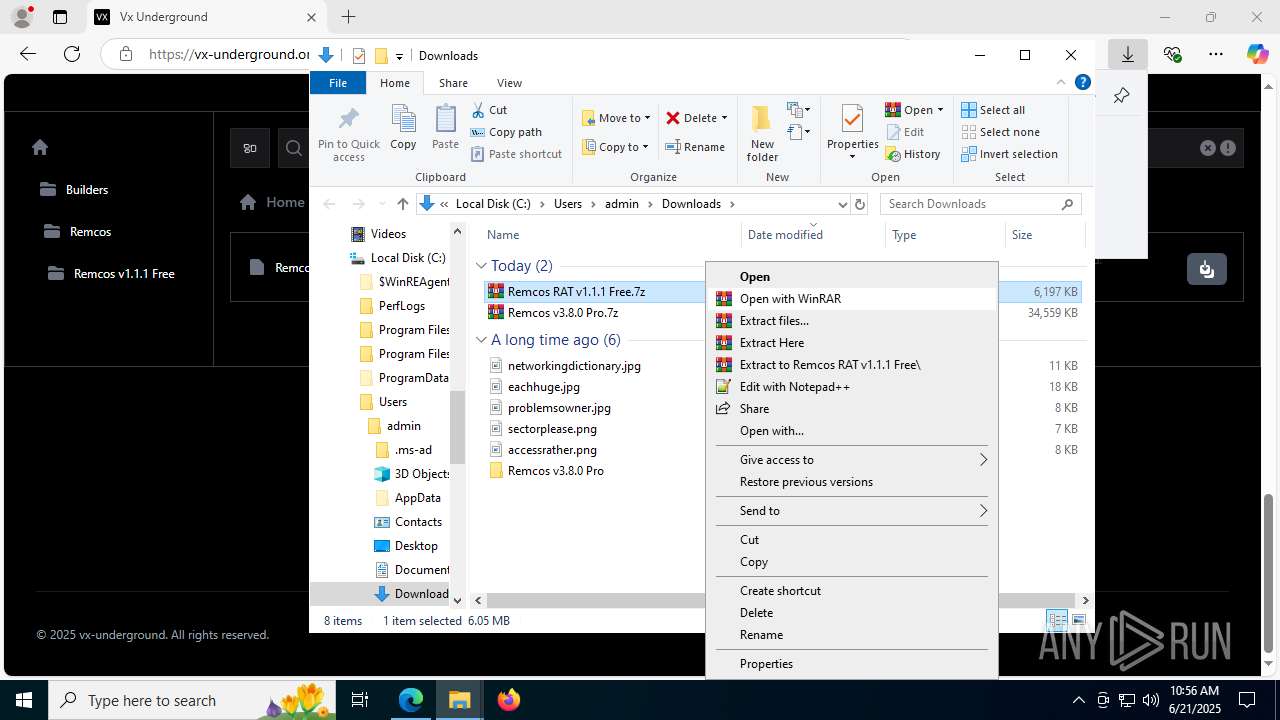
Task: Click Copy path in ribbon
Action: (x=505, y=132)
